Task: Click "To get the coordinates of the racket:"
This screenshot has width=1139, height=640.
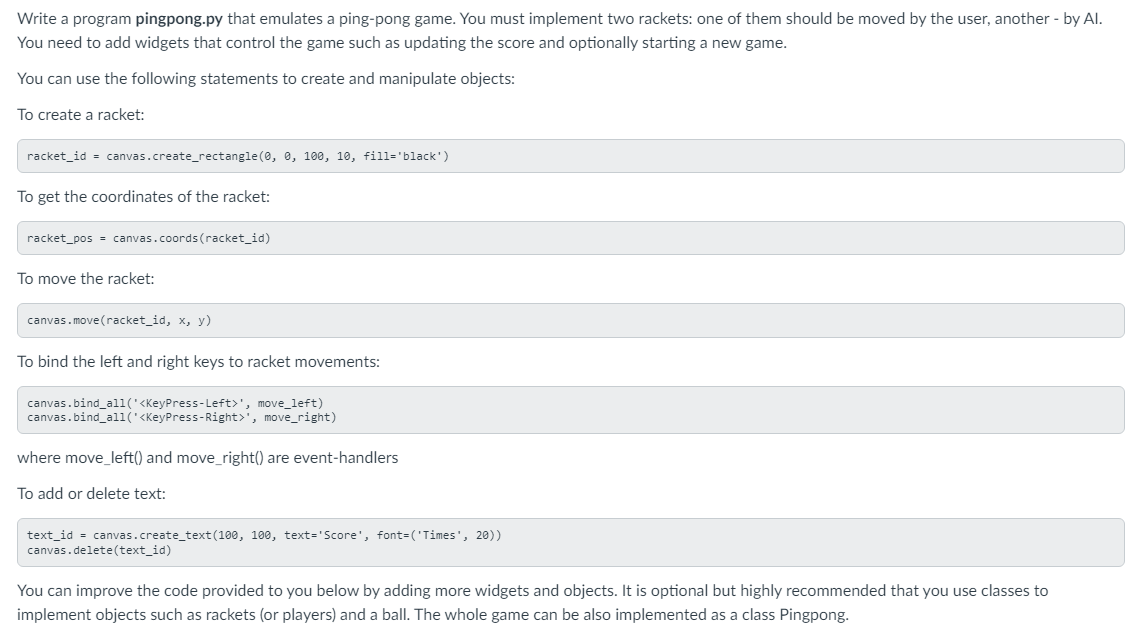Action: tap(143, 197)
